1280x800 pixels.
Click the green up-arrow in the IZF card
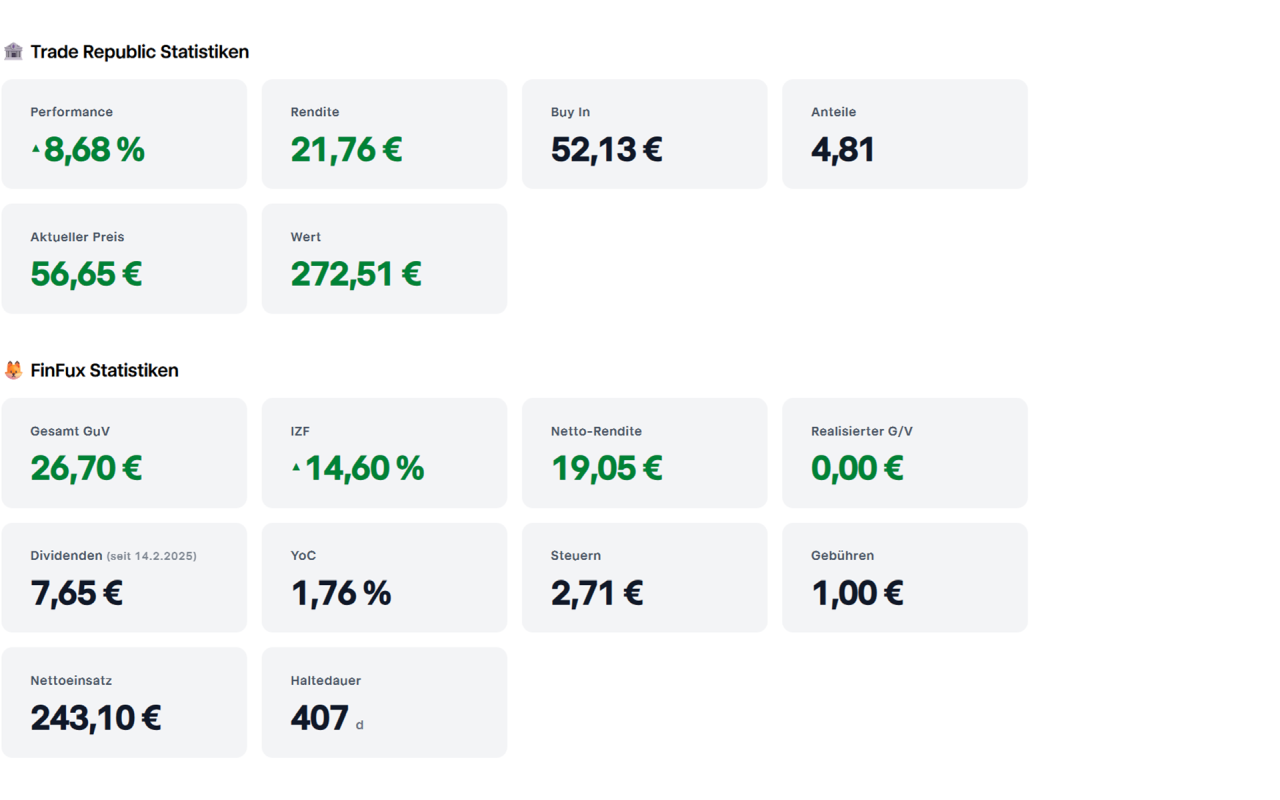(x=296, y=467)
